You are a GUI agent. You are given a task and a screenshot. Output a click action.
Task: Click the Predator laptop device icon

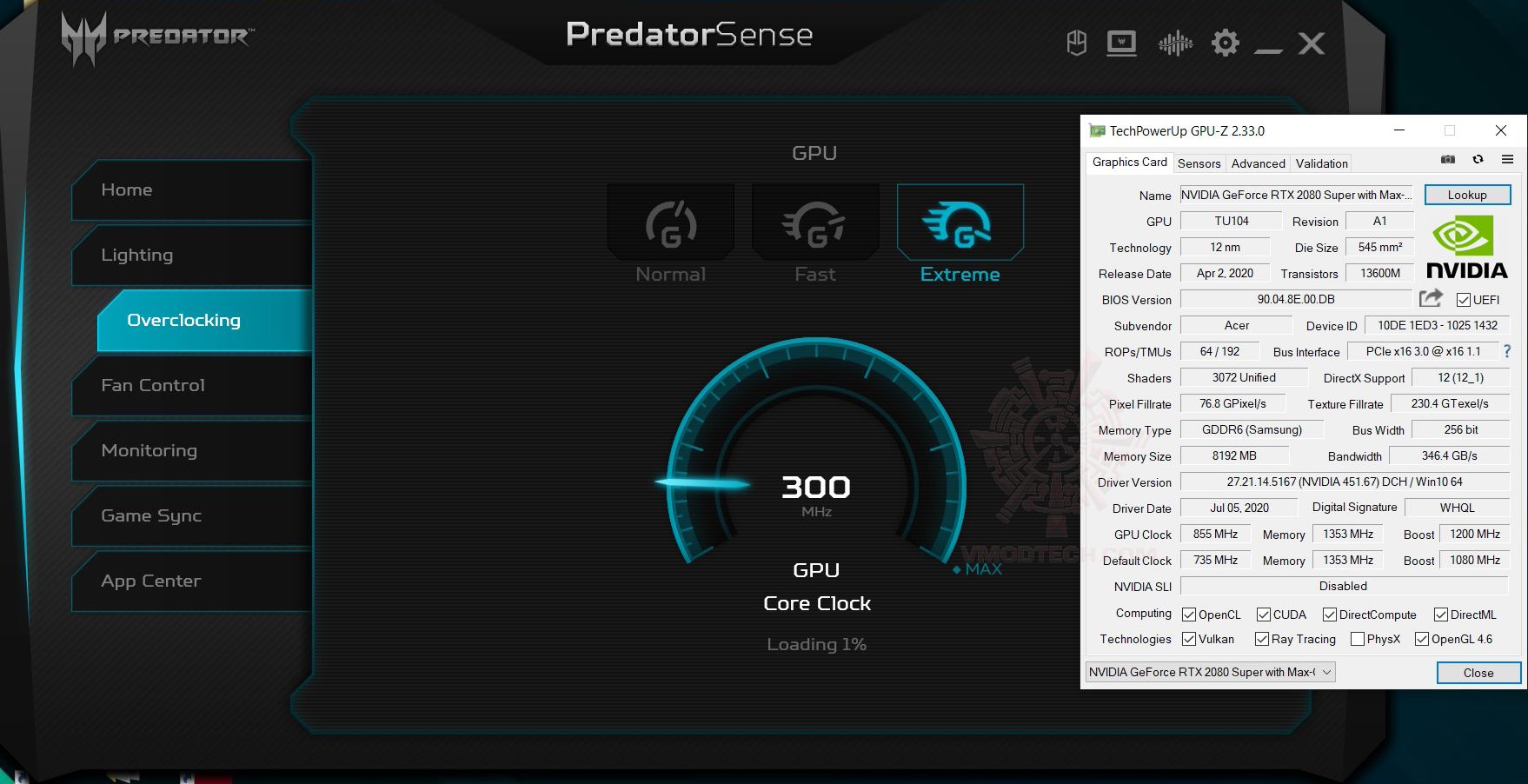pos(1121,43)
